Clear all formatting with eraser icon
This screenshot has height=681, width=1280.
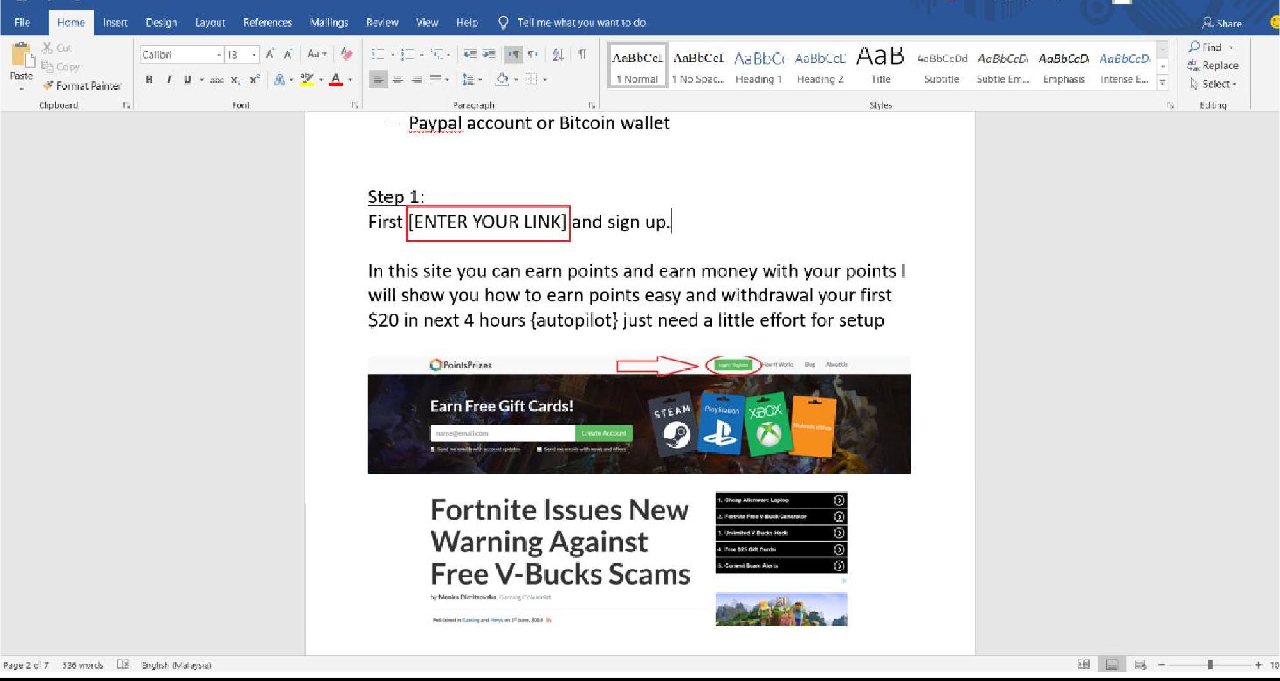[x=346, y=54]
